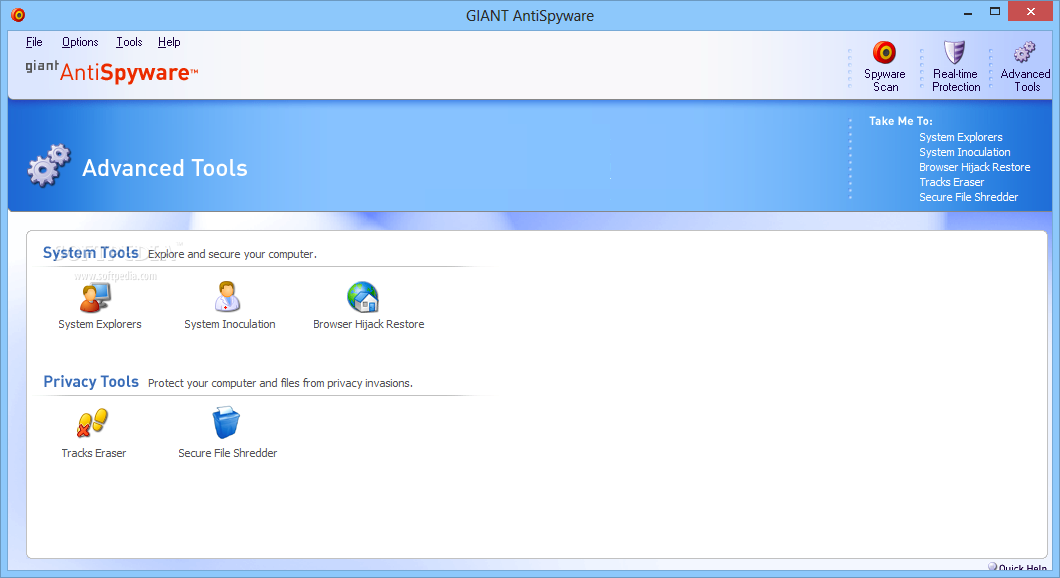Click the System Explorers label under System Tools
Viewport: 1060px width, 578px height.
[x=100, y=324]
